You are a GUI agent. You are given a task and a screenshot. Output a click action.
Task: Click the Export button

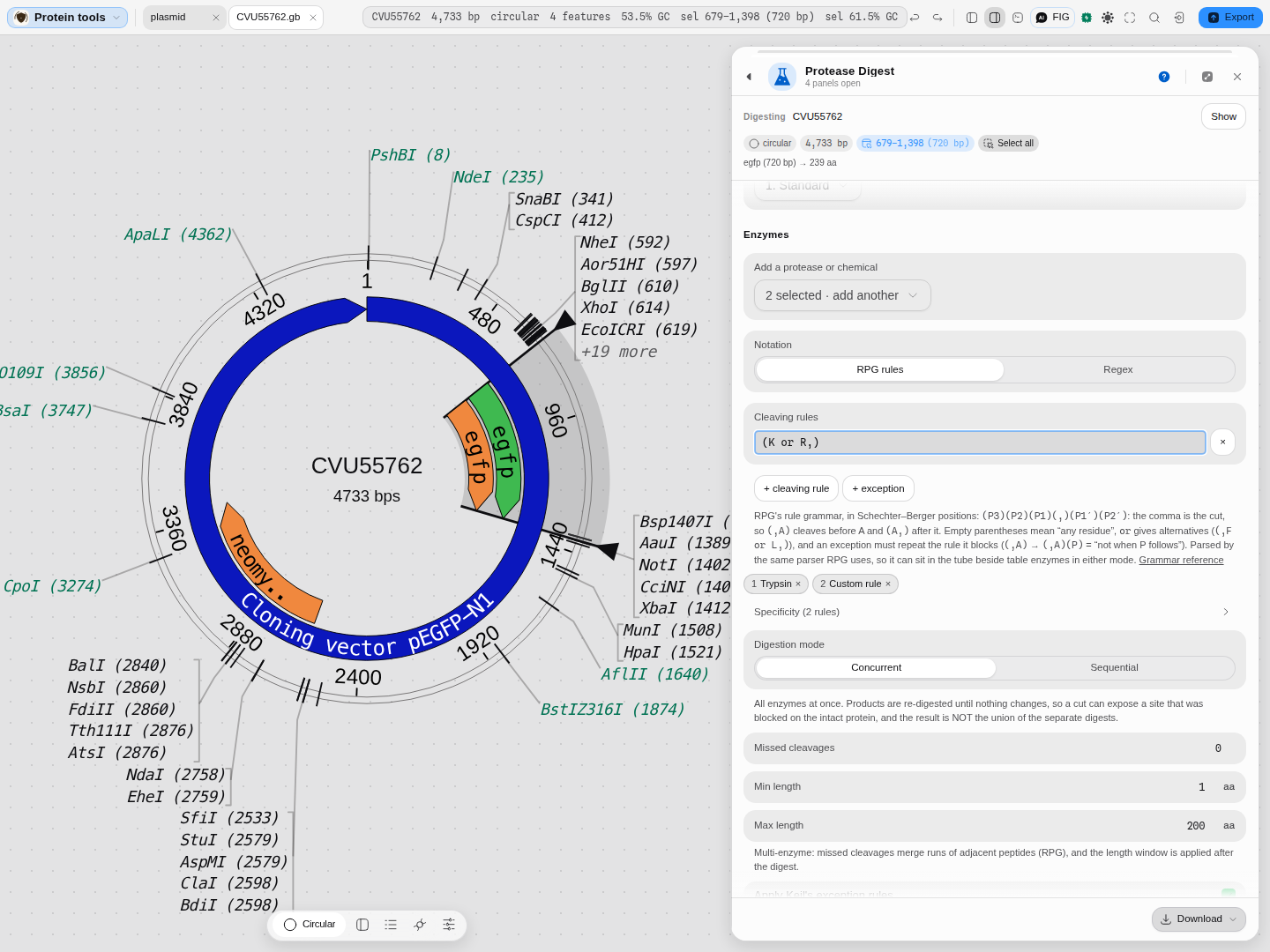[1230, 18]
